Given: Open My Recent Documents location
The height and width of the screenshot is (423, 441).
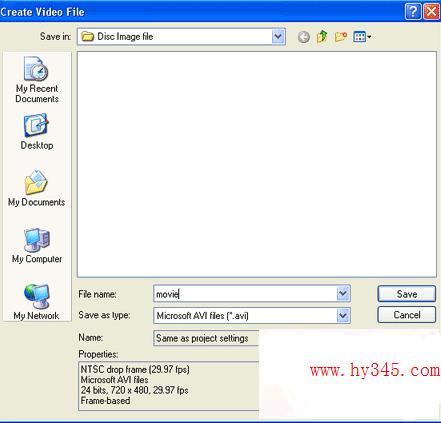Looking at the screenshot, I should pos(37,80).
